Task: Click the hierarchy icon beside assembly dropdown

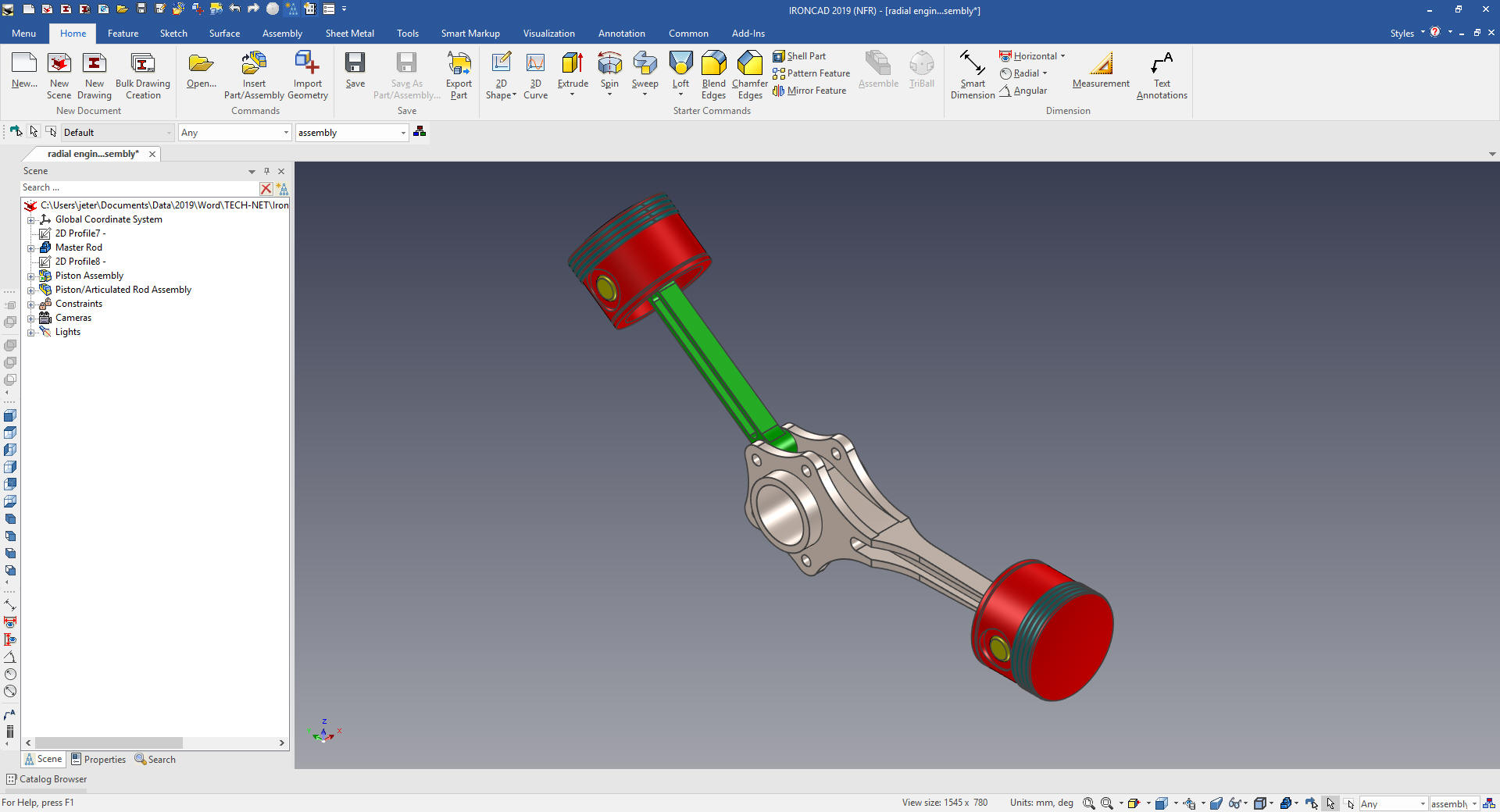Action: [420, 132]
